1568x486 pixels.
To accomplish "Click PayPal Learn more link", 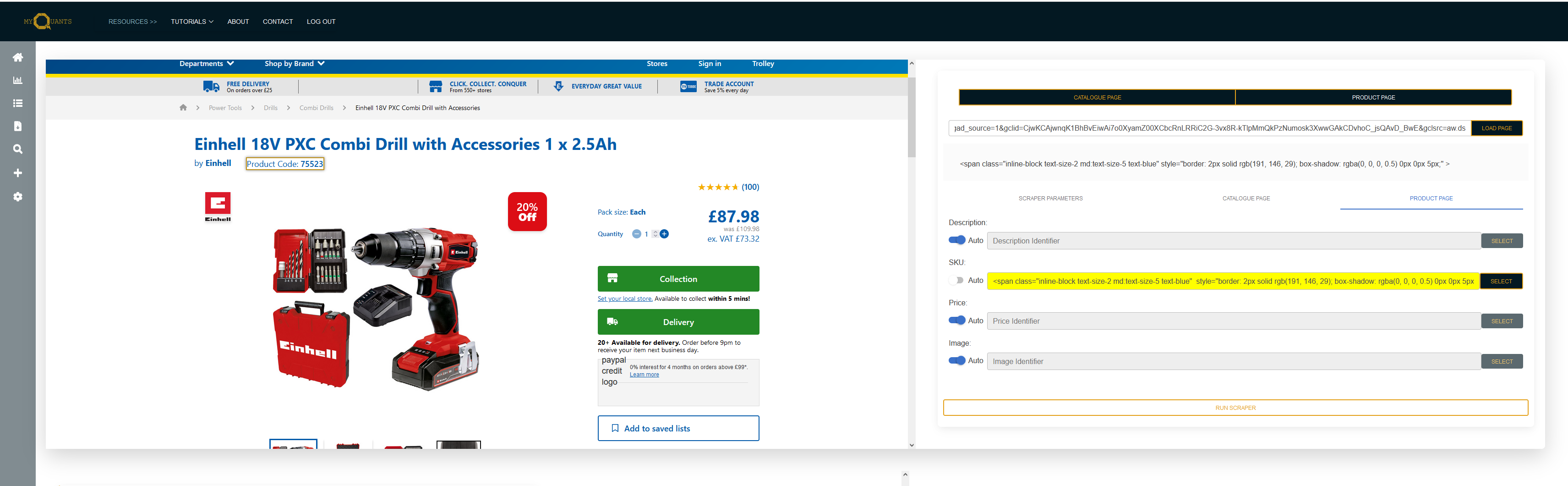I will (644, 375).
